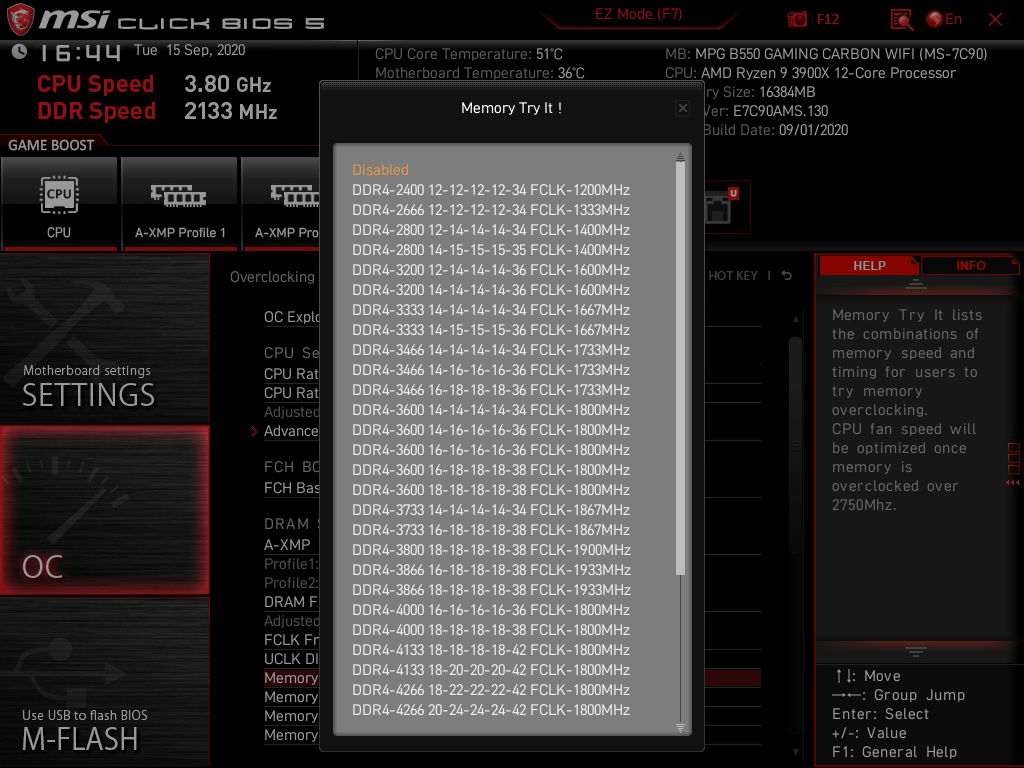
Task: Click the help panel red side arrows
Action: click(x=1013, y=483)
